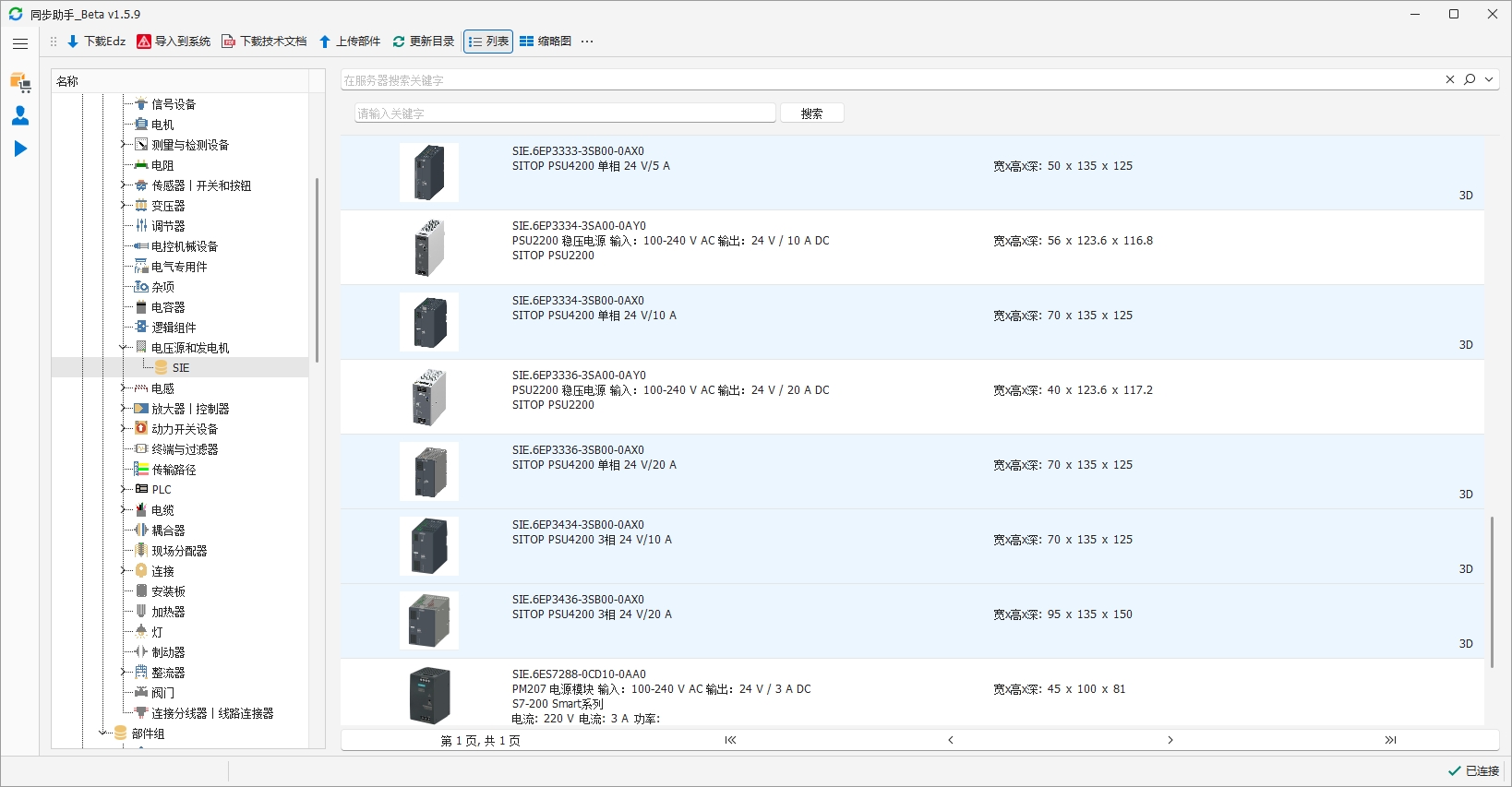
Task: Select 信号设备 in the category tree
Action: 174,104
